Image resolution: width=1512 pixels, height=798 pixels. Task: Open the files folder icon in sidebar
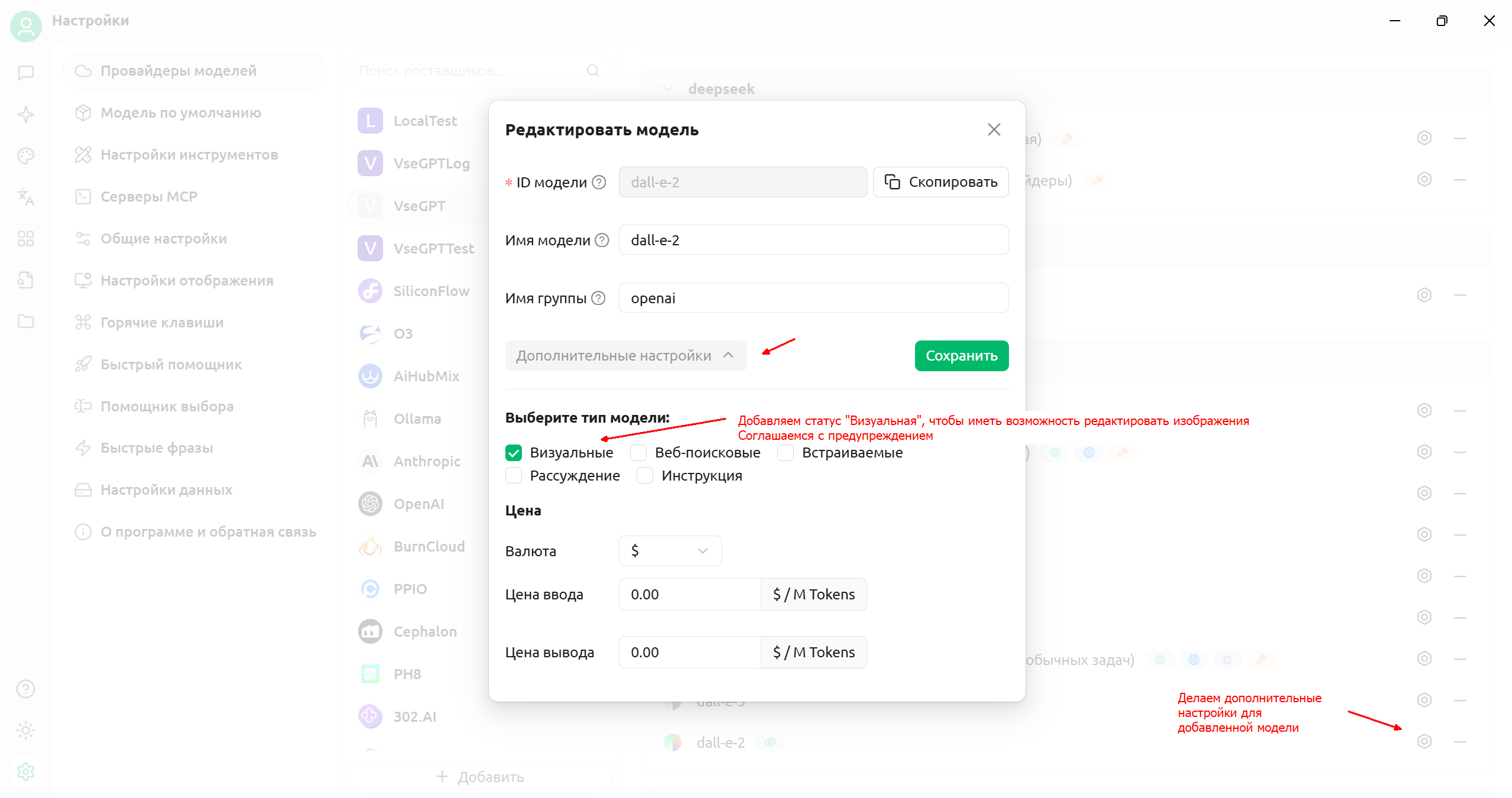[x=26, y=322]
